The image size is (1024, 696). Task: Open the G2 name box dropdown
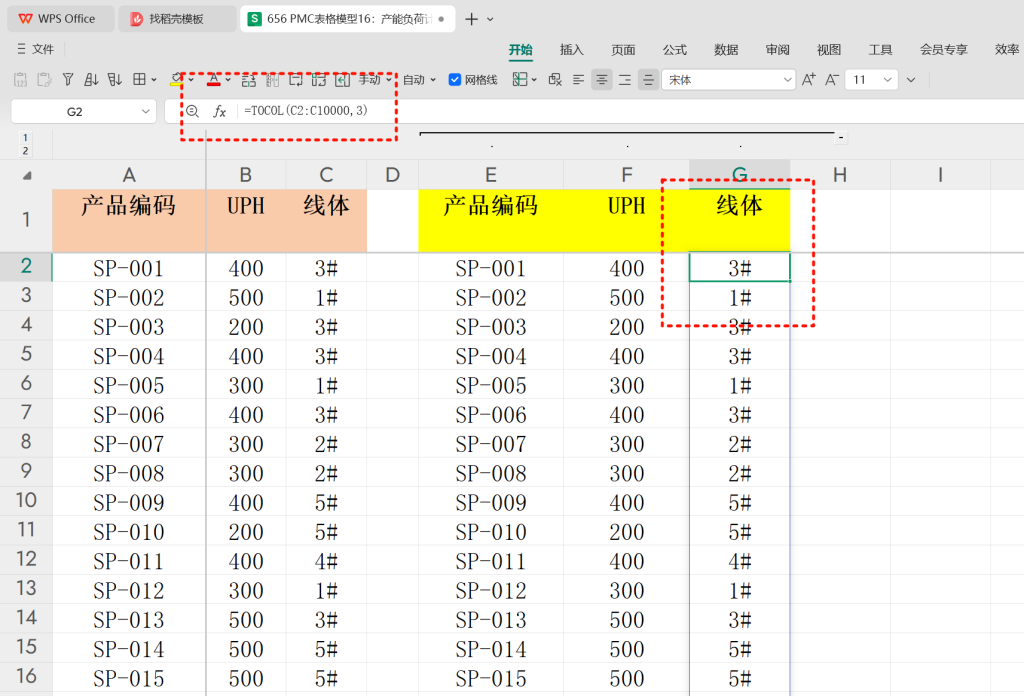(x=146, y=112)
